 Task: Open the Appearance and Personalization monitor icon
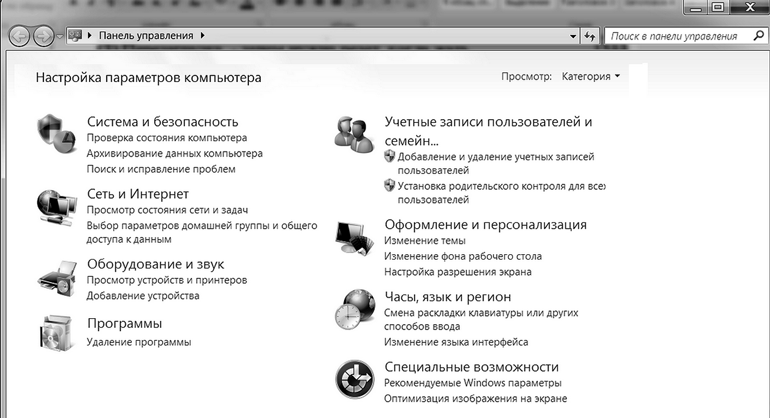[x=355, y=238]
